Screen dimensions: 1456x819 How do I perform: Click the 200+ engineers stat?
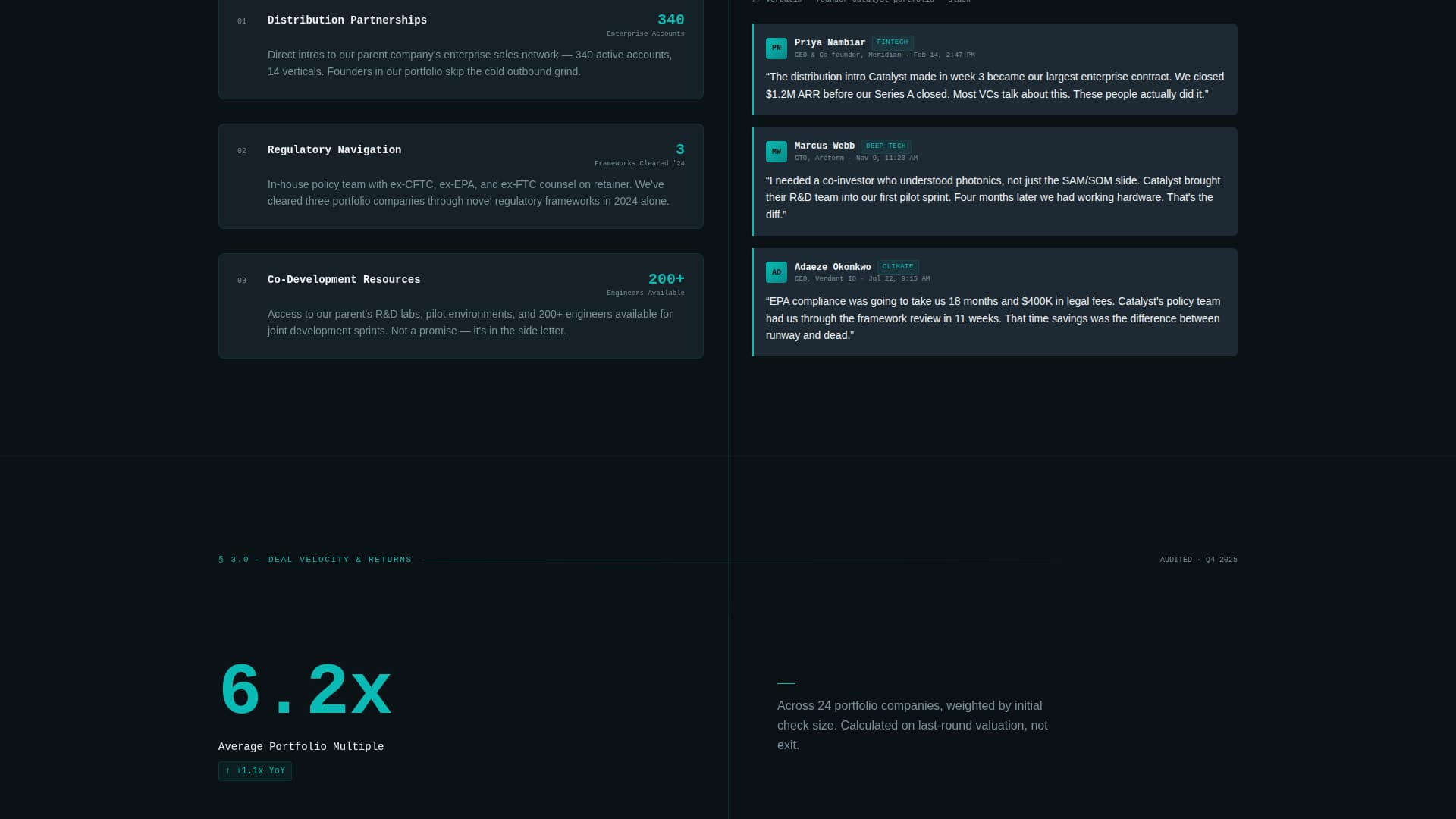tap(666, 280)
